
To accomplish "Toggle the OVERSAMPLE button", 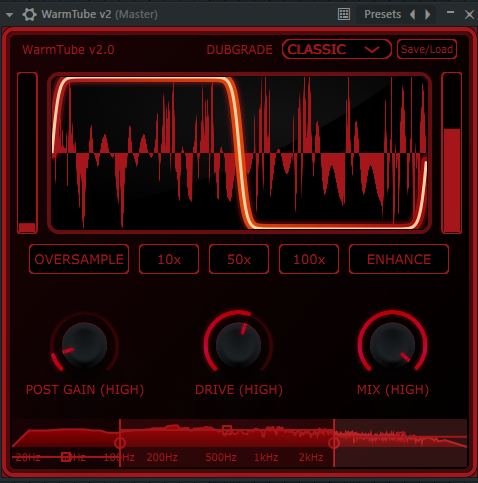I will [x=79, y=259].
